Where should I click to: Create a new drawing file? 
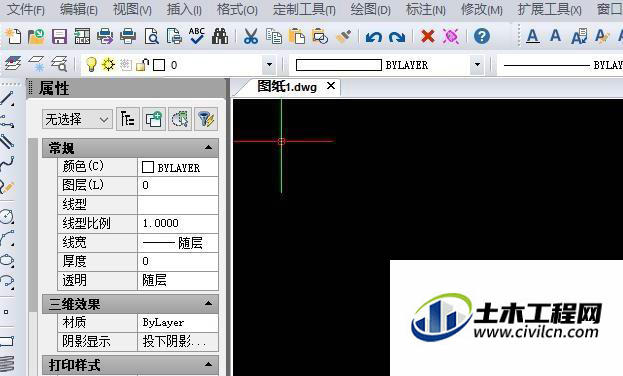coord(13,36)
